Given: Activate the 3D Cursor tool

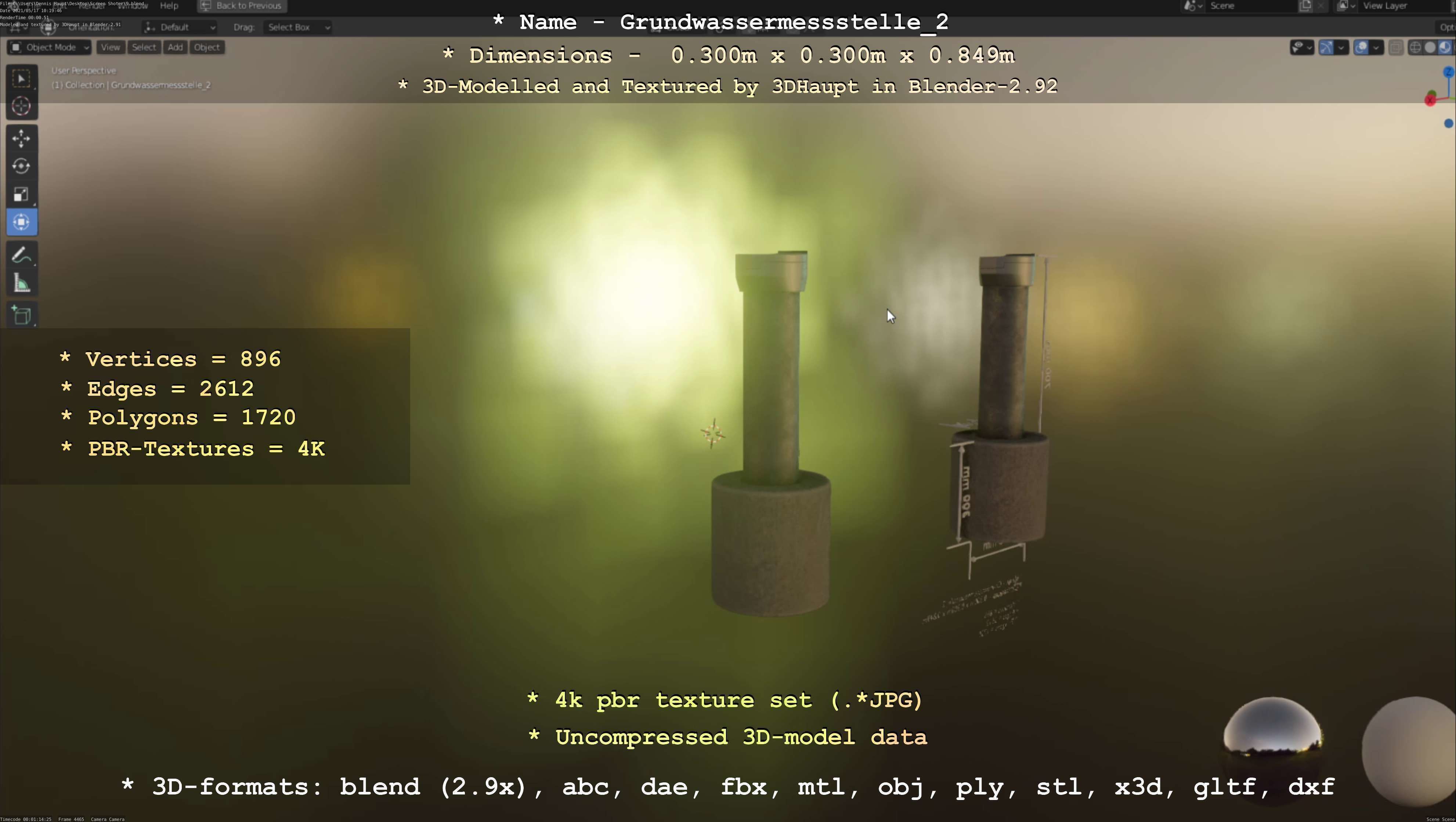Looking at the screenshot, I should click(21, 106).
